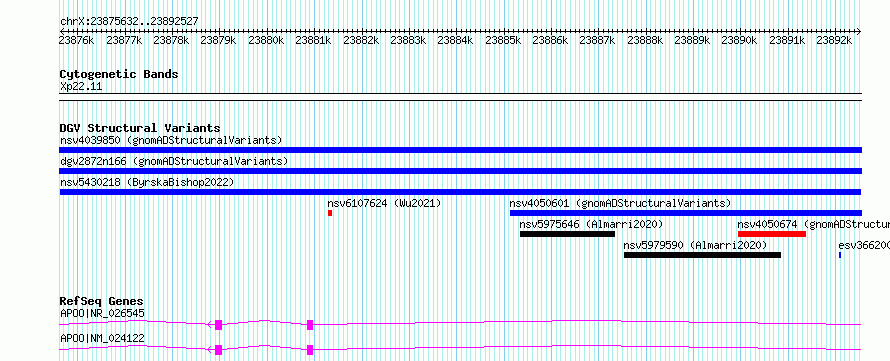This screenshot has height=361, width=890.
Task: Open the dgv2872n166 (gnomADStructuralVariants) label
Action: [174, 161]
